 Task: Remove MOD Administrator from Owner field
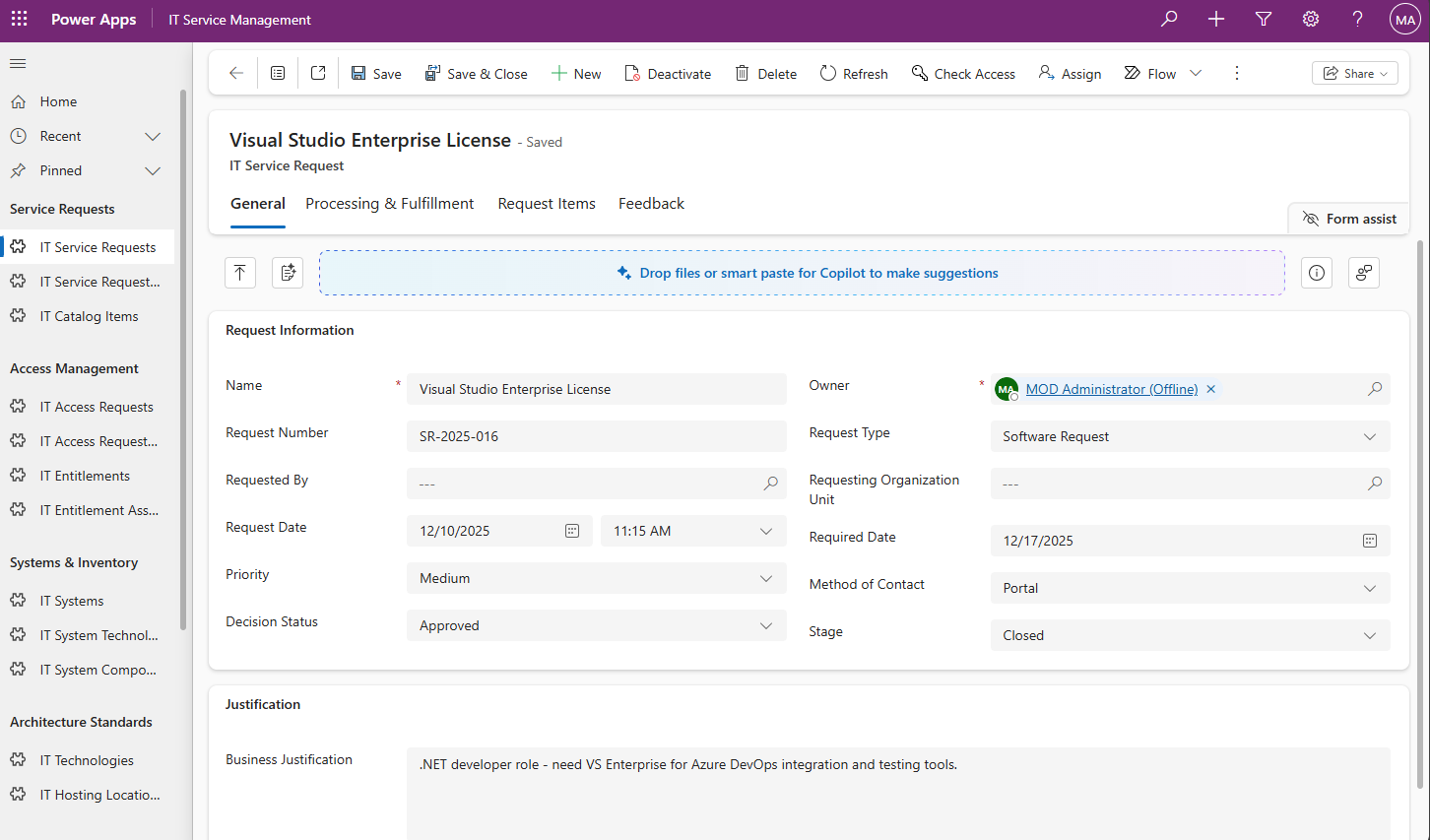click(x=1211, y=389)
